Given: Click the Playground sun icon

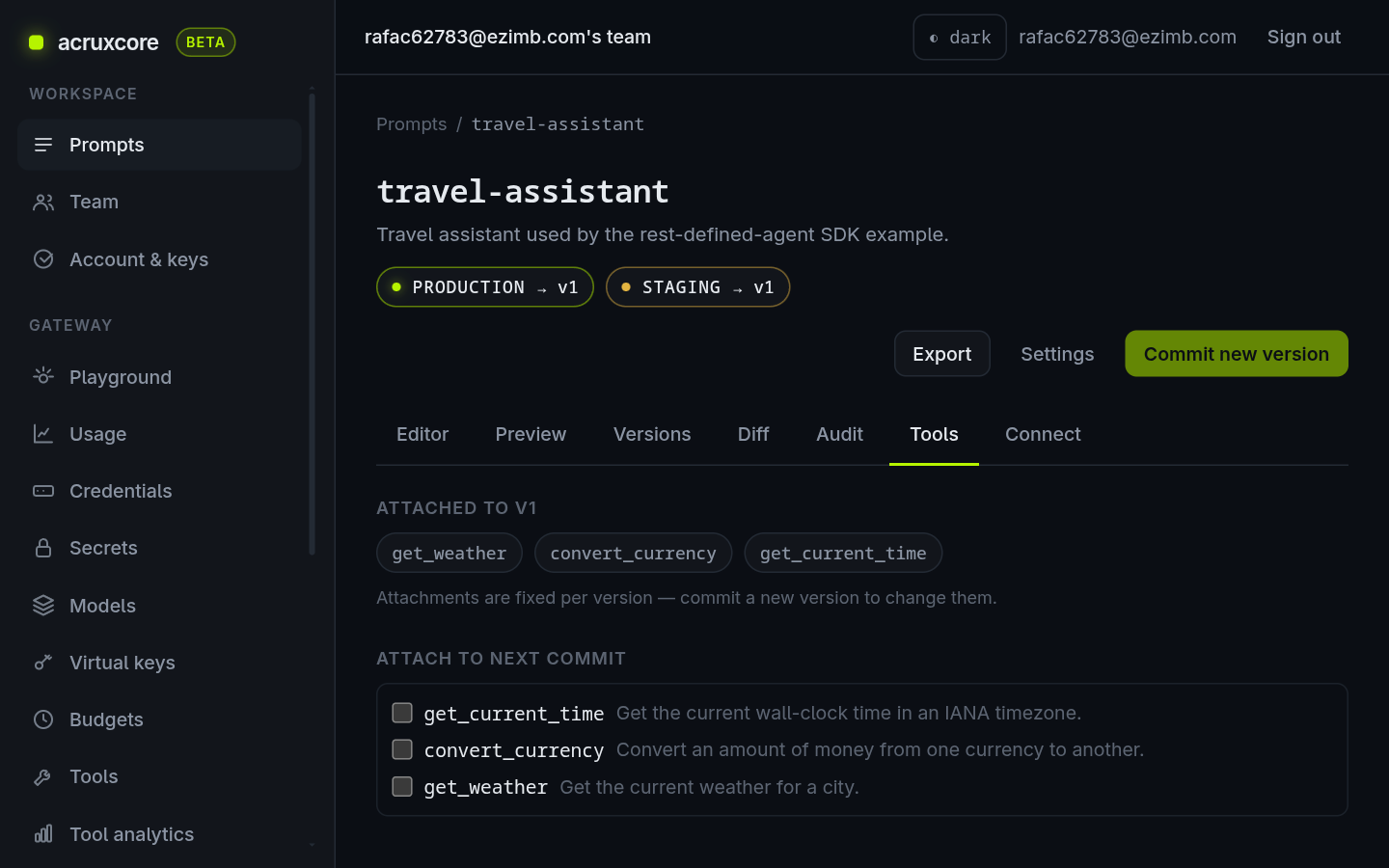Looking at the screenshot, I should pos(43,376).
